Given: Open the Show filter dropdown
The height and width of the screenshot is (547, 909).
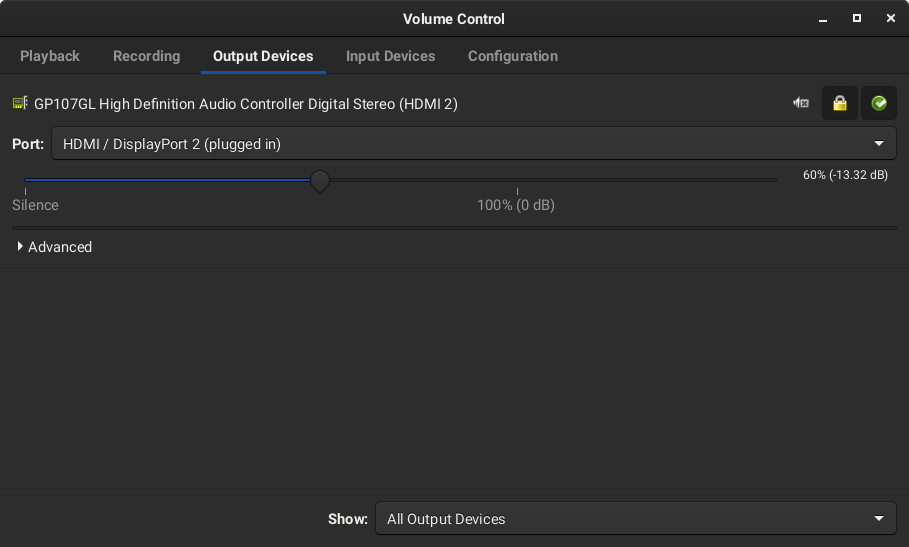Looking at the screenshot, I should (x=636, y=519).
